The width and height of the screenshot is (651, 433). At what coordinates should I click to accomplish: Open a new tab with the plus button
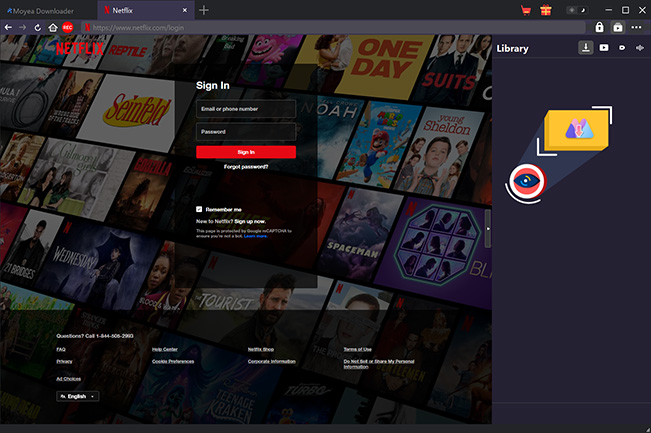point(203,10)
